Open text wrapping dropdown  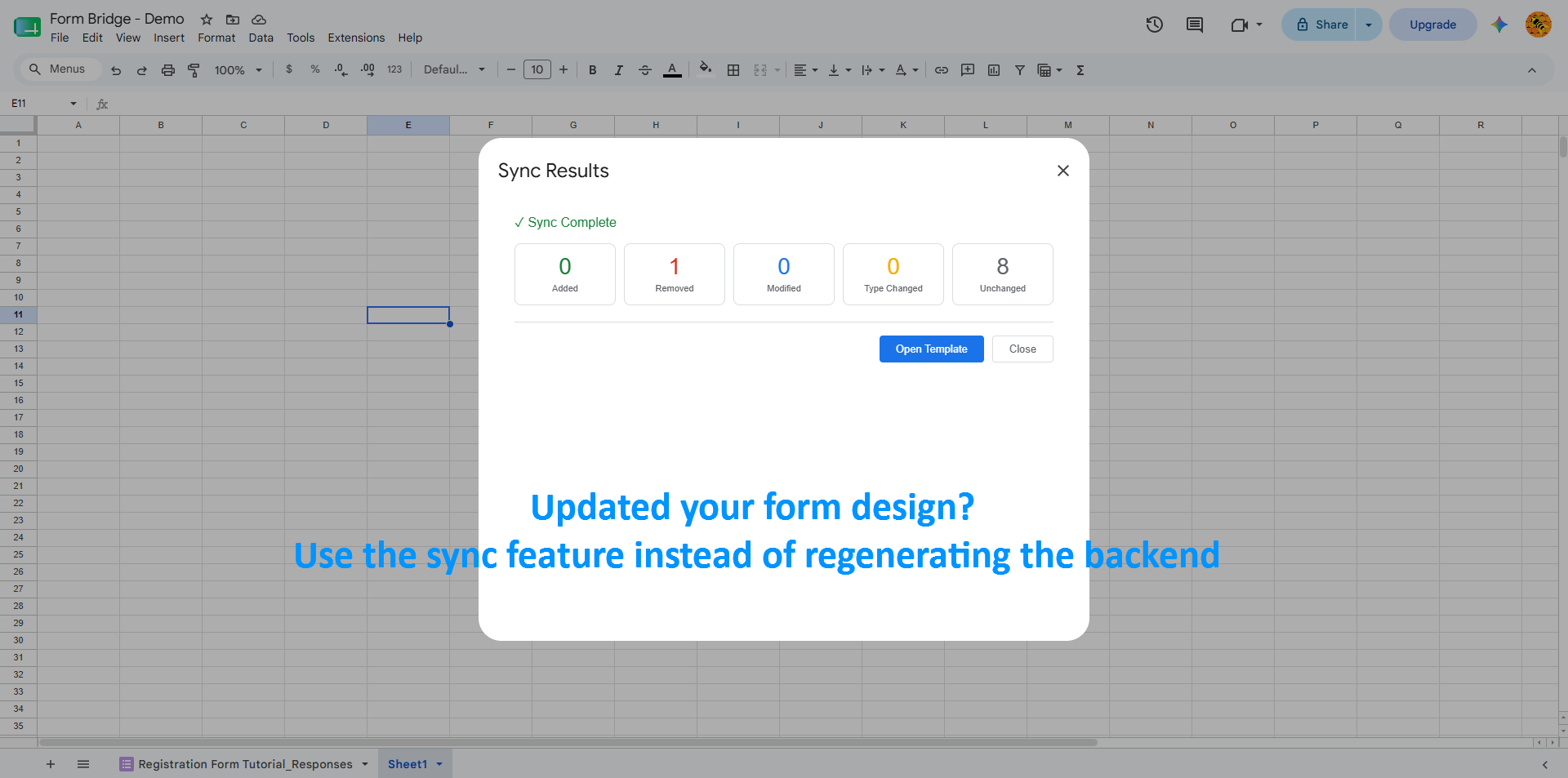click(x=873, y=70)
